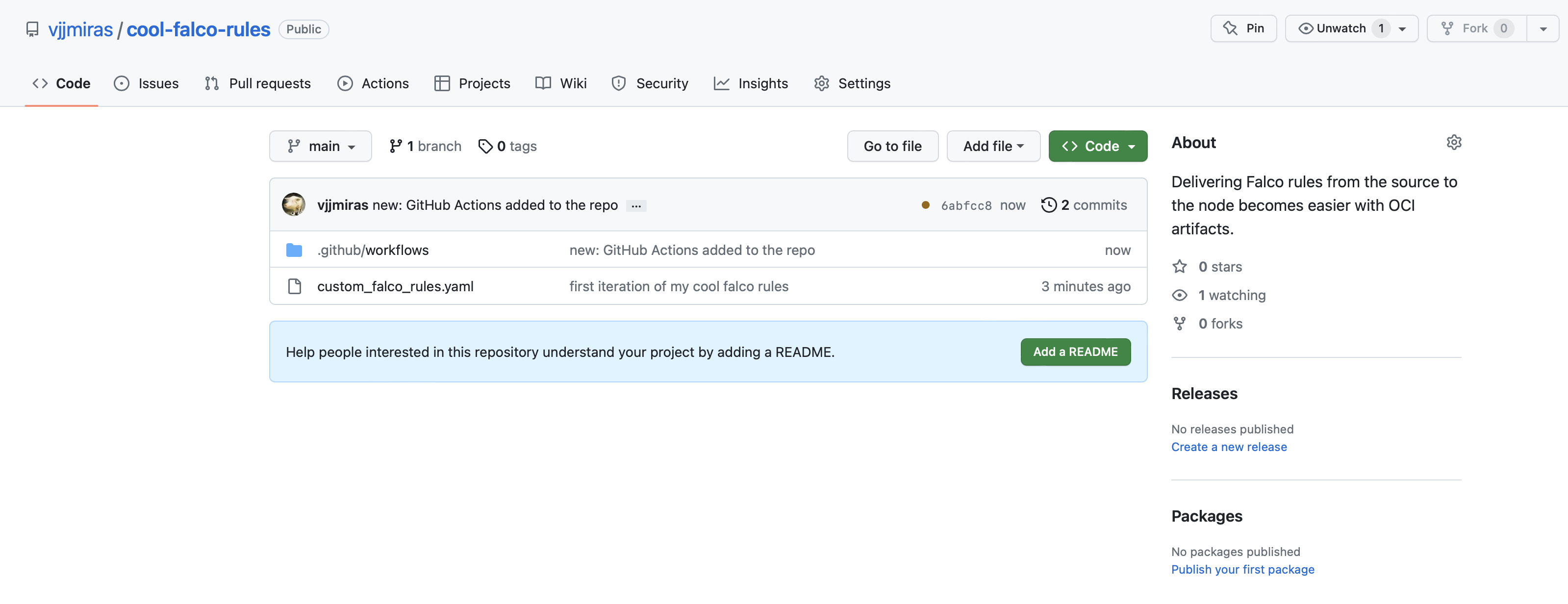Open the Projects tab
The image size is (1568, 604).
(484, 83)
